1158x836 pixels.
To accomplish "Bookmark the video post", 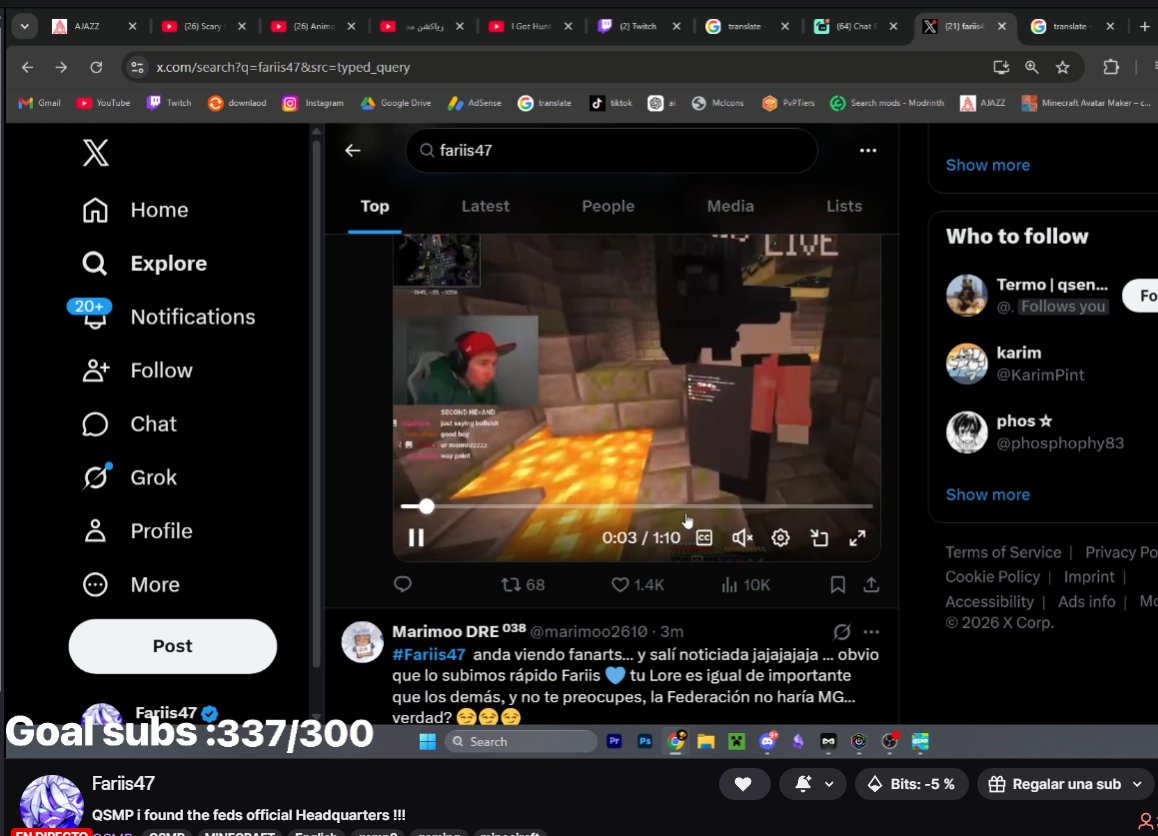I will pyautogui.click(x=837, y=585).
